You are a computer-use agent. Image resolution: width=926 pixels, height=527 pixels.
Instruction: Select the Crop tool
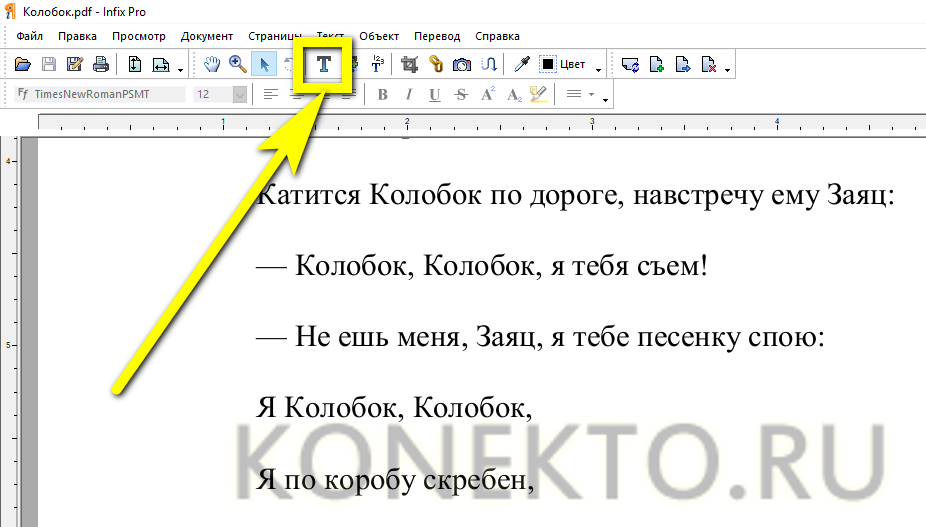click(409, 65)
